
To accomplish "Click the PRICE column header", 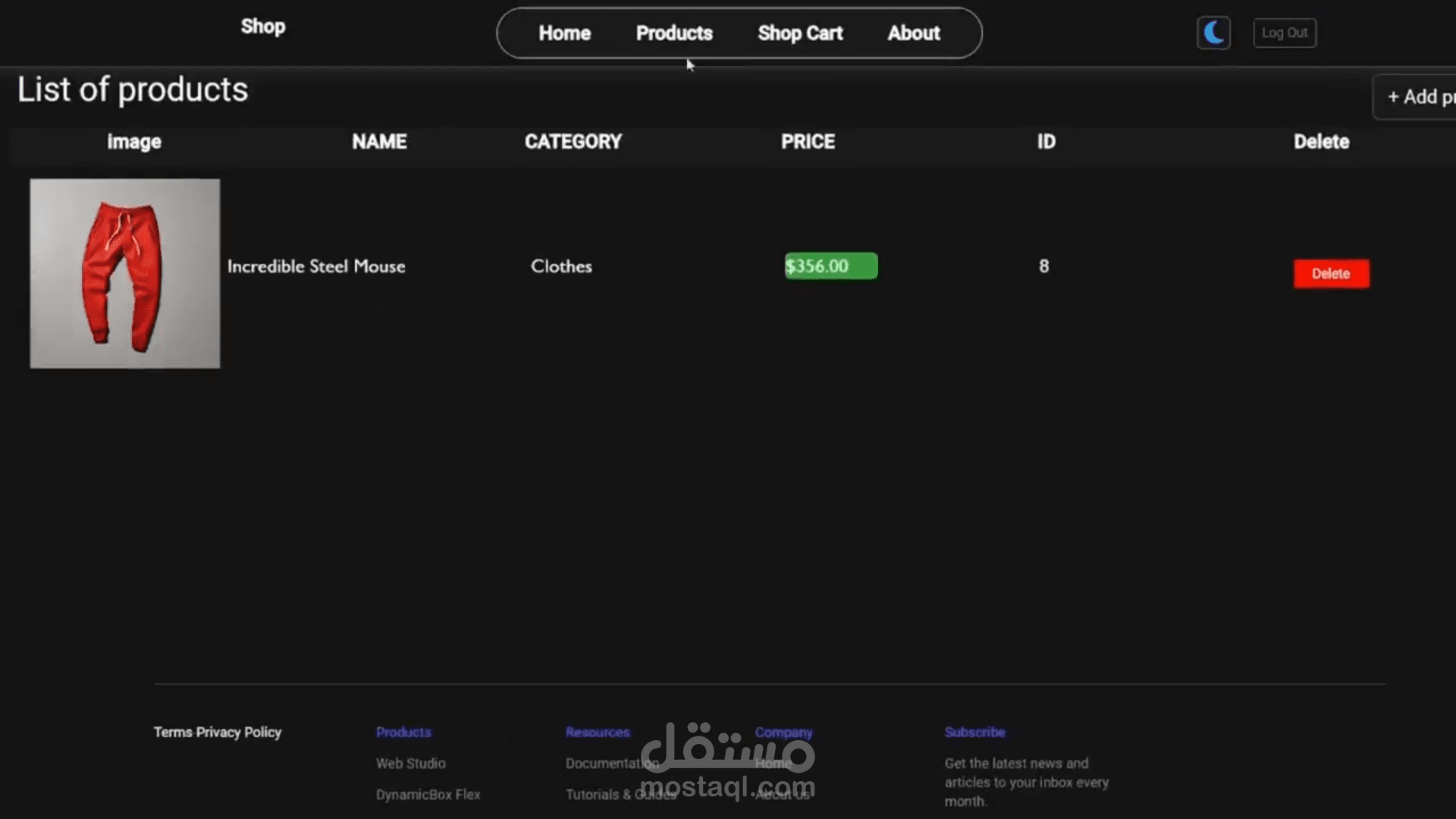I will [x=808, y=142].
